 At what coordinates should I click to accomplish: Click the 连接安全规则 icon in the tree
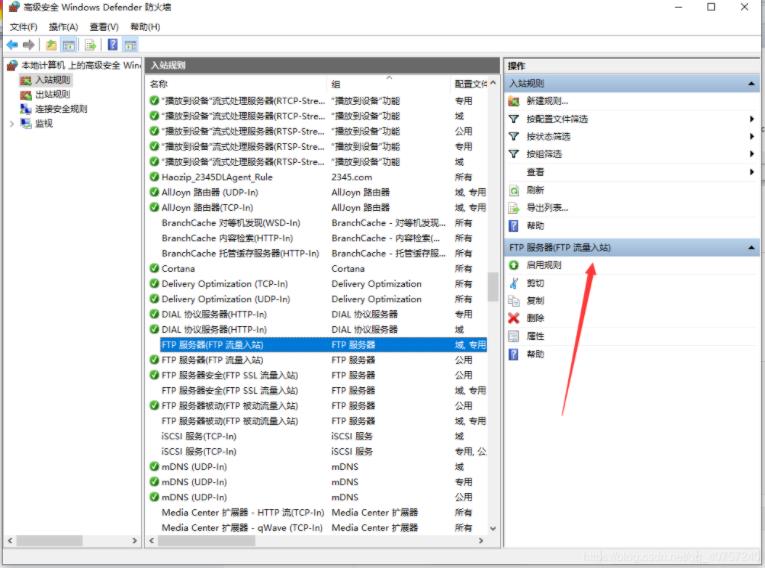(x=26, y=109)
